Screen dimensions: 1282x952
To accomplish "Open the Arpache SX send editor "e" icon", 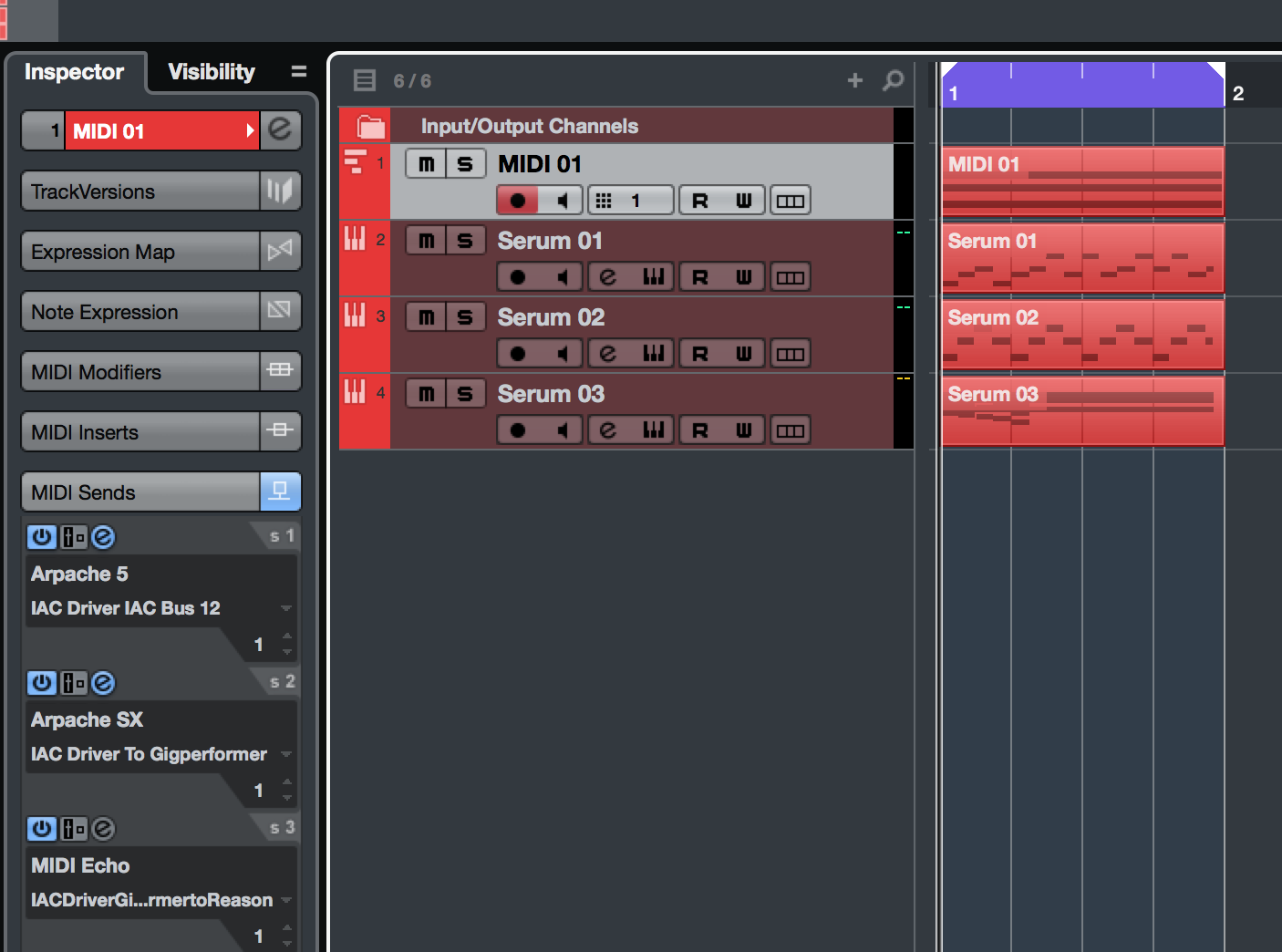I will (103, 683).
